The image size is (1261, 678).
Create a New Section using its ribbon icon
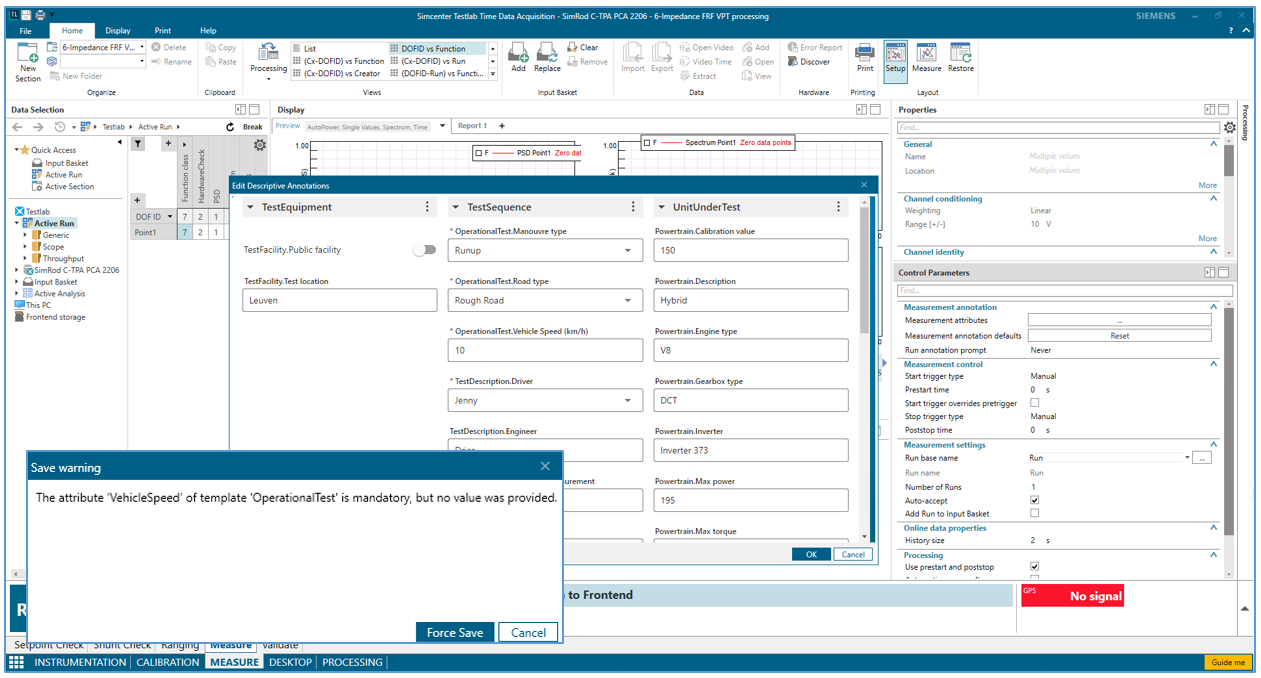(x=26, y=57)
